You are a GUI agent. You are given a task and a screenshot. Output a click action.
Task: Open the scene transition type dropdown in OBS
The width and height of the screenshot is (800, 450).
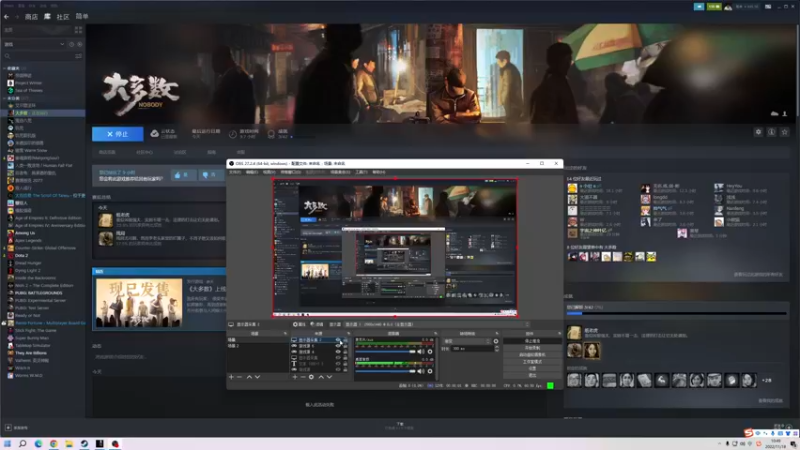point(467,341)
